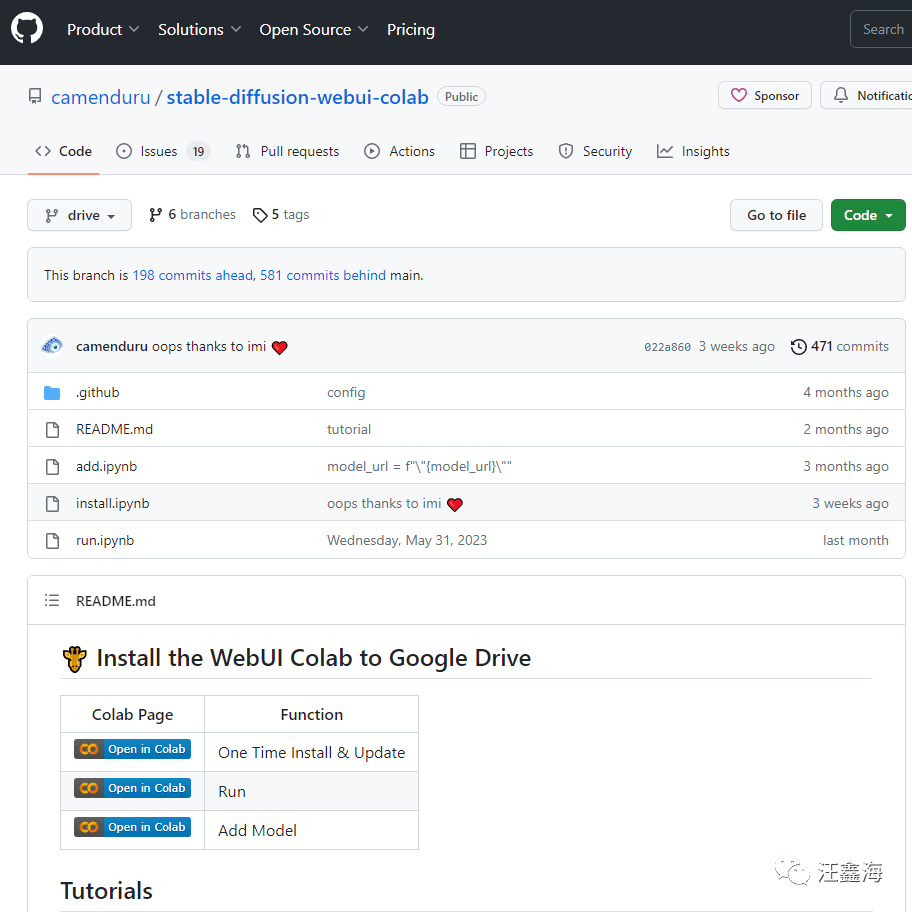The width and height of the screenshot is (912, 912).
Task: Click the Sponsor button
Action: (764, 95)
